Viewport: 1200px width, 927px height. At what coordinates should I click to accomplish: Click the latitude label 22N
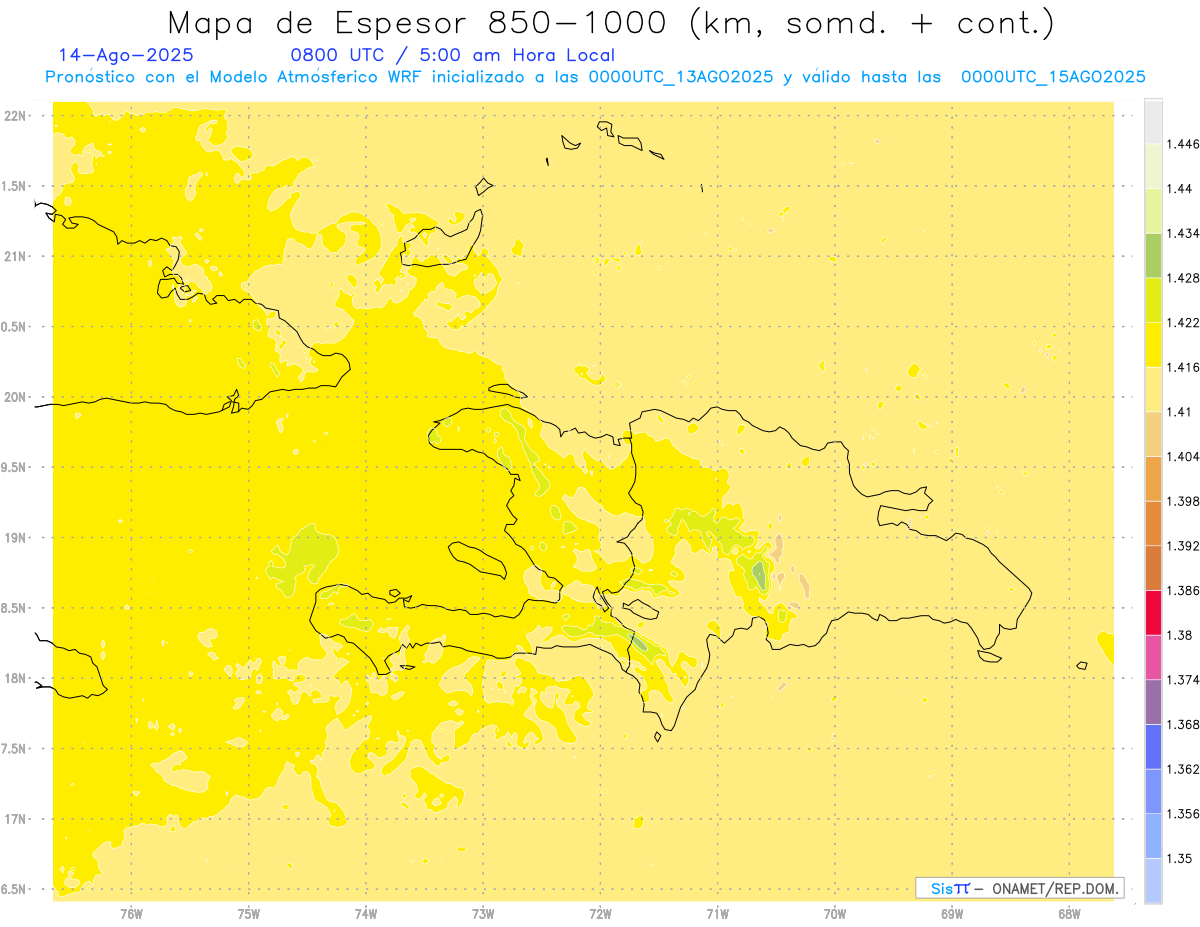click(15, 116)
